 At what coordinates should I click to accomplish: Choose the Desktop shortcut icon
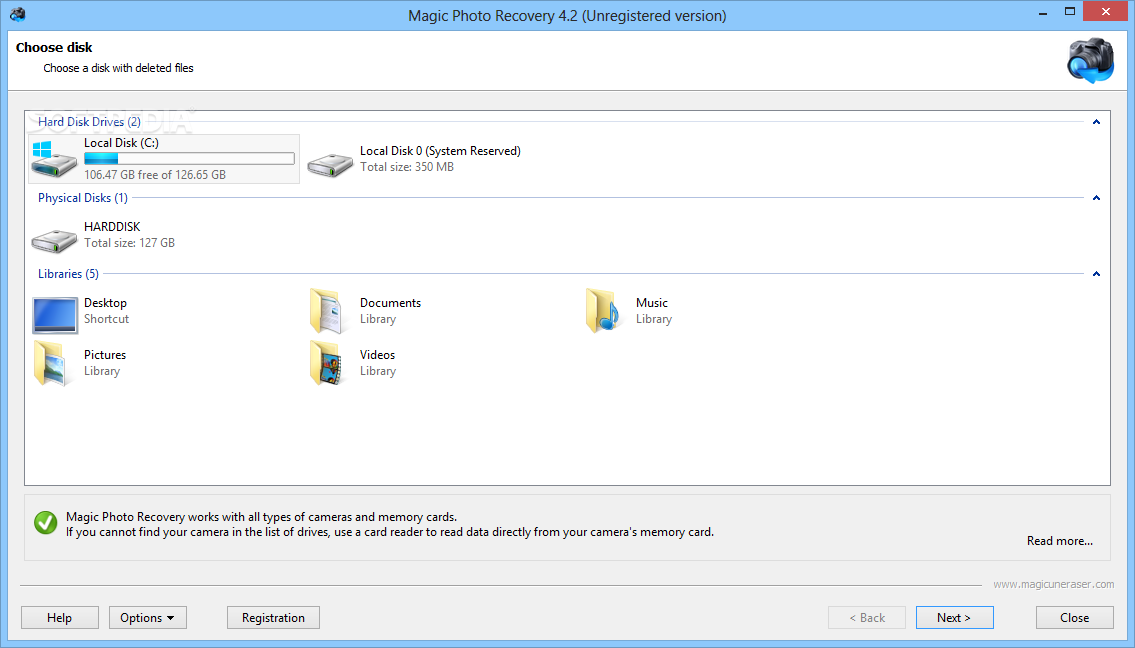click(55, 315)
